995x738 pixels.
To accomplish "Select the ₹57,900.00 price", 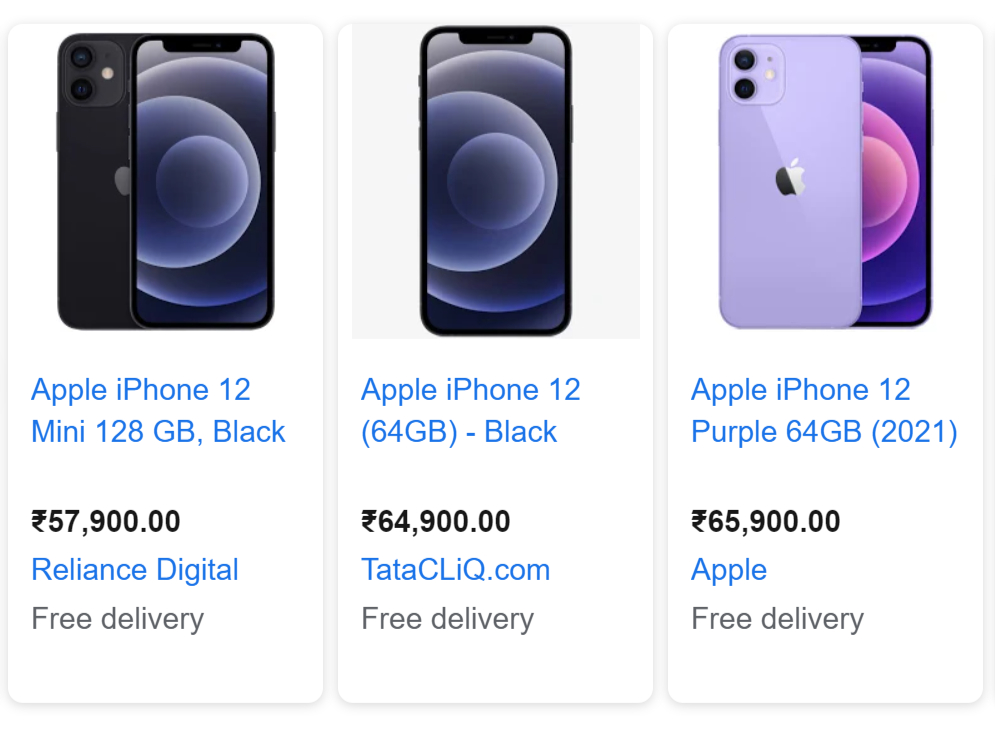I will tap(106, 522).
